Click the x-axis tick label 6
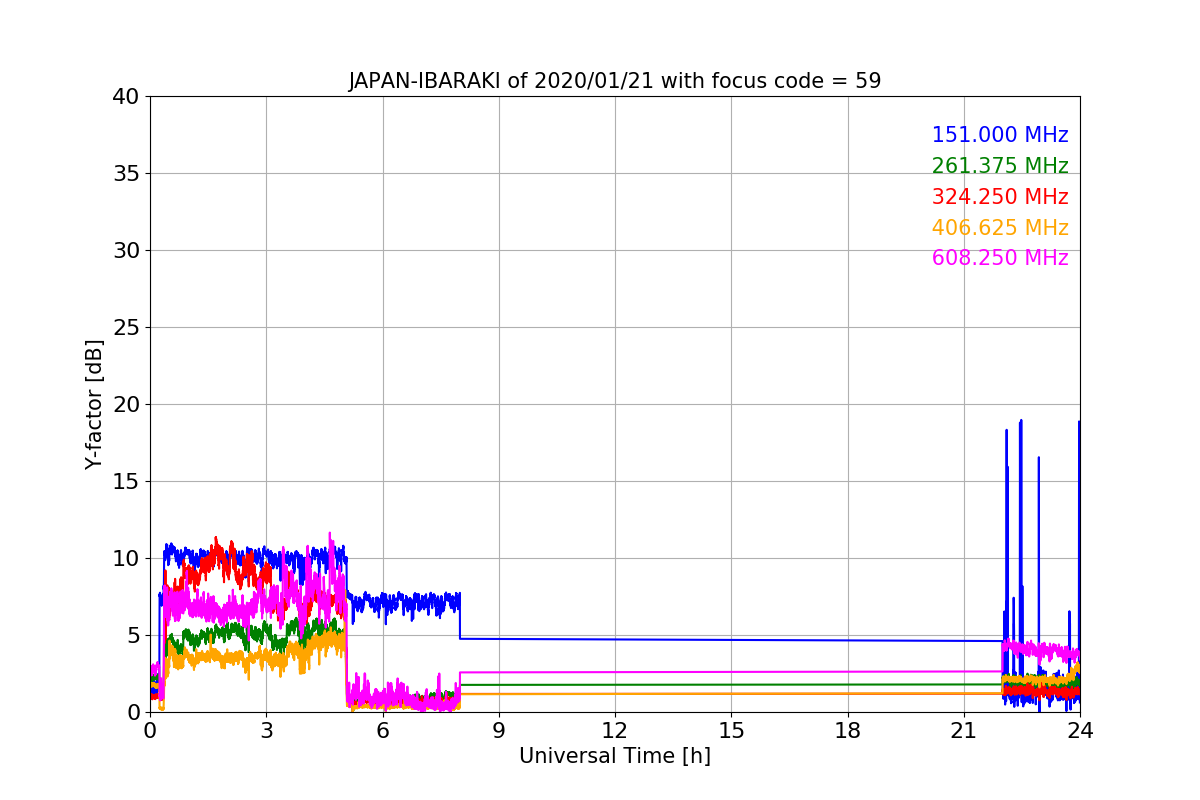The width and height of the screenshot is (1200, 800). 383,731
